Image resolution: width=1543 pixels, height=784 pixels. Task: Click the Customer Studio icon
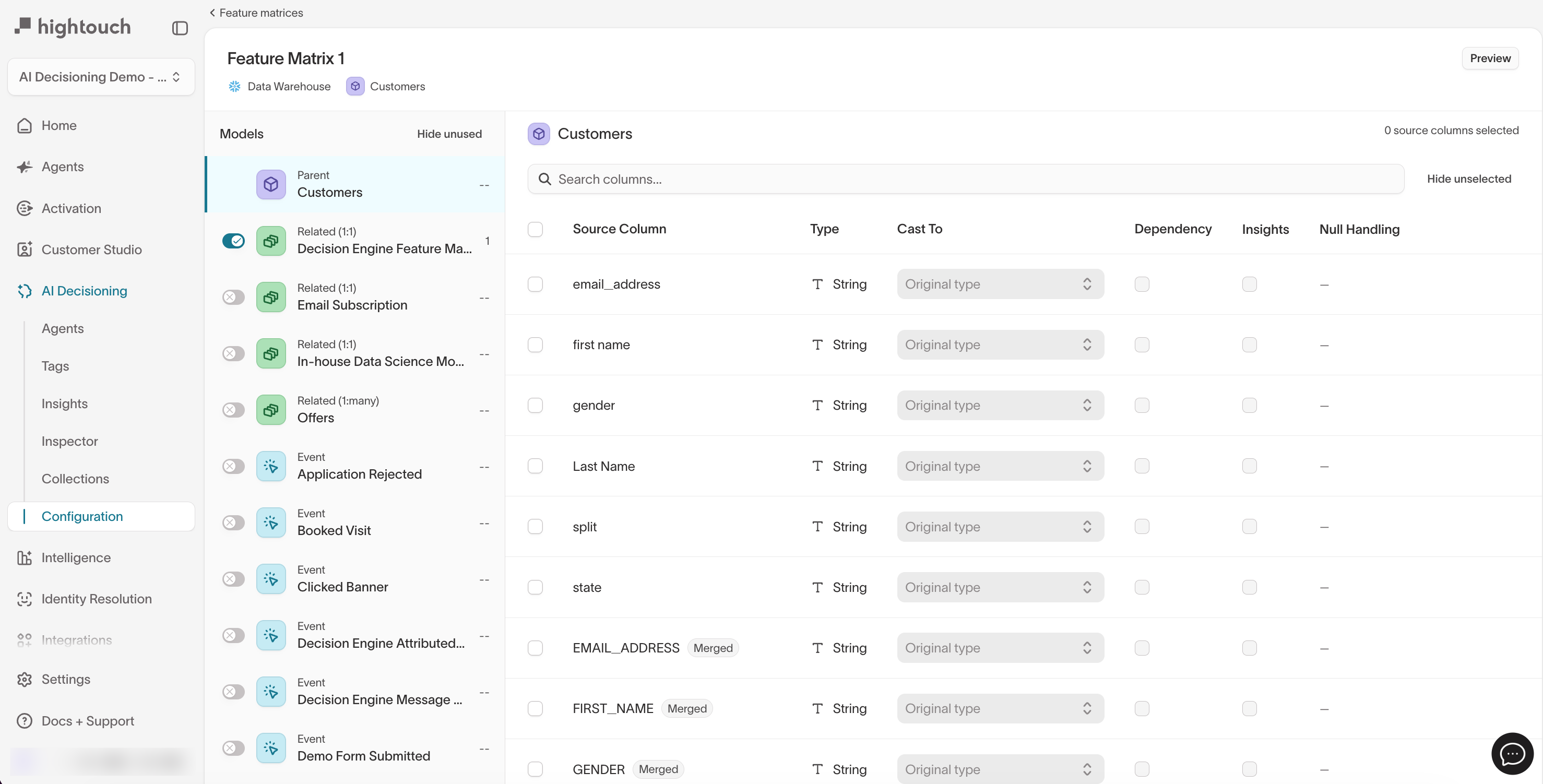25,249
